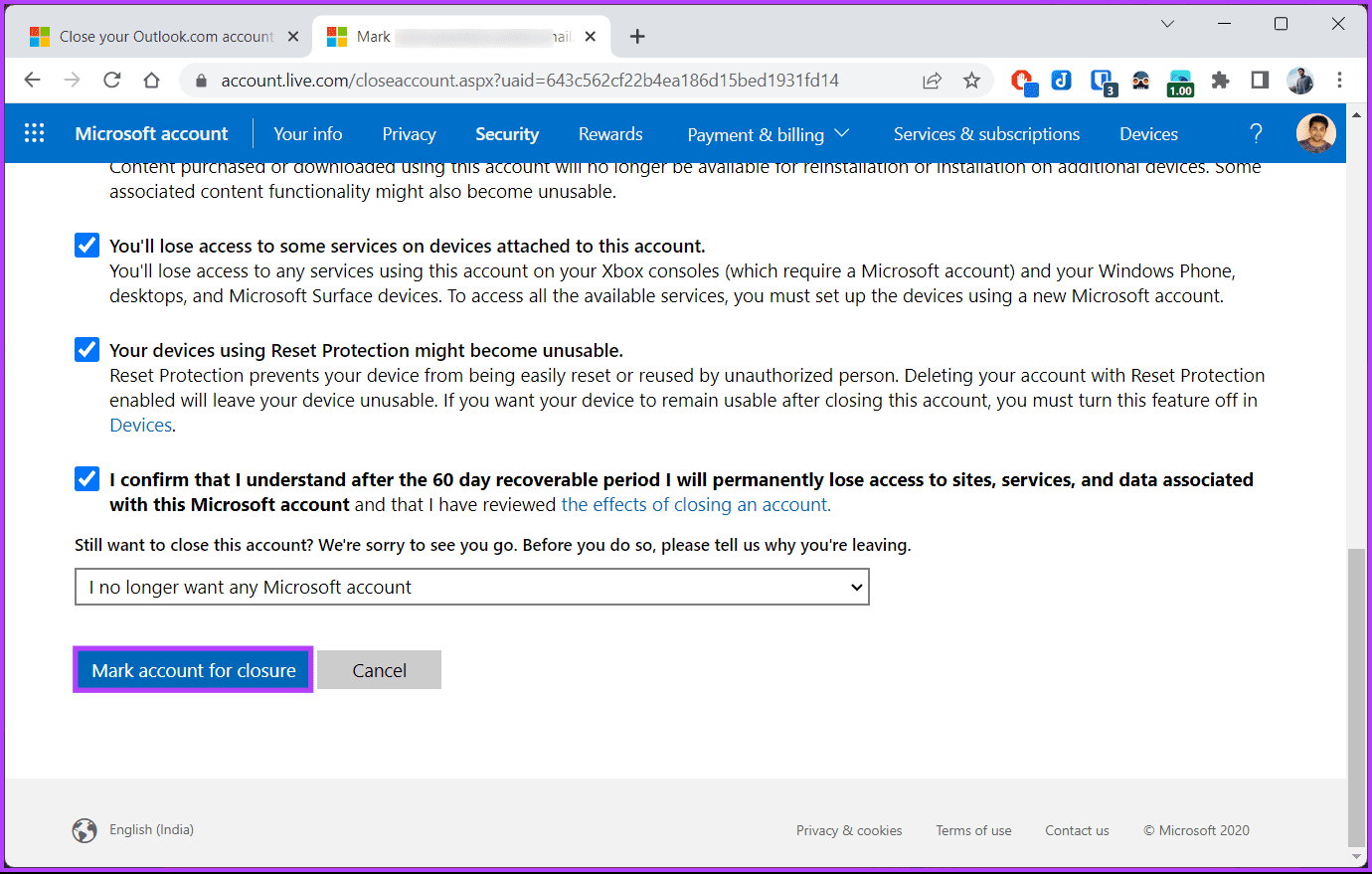The image size is (1372, 874).
Task: Open the Privacy menu item
Action: click(409, 134)
